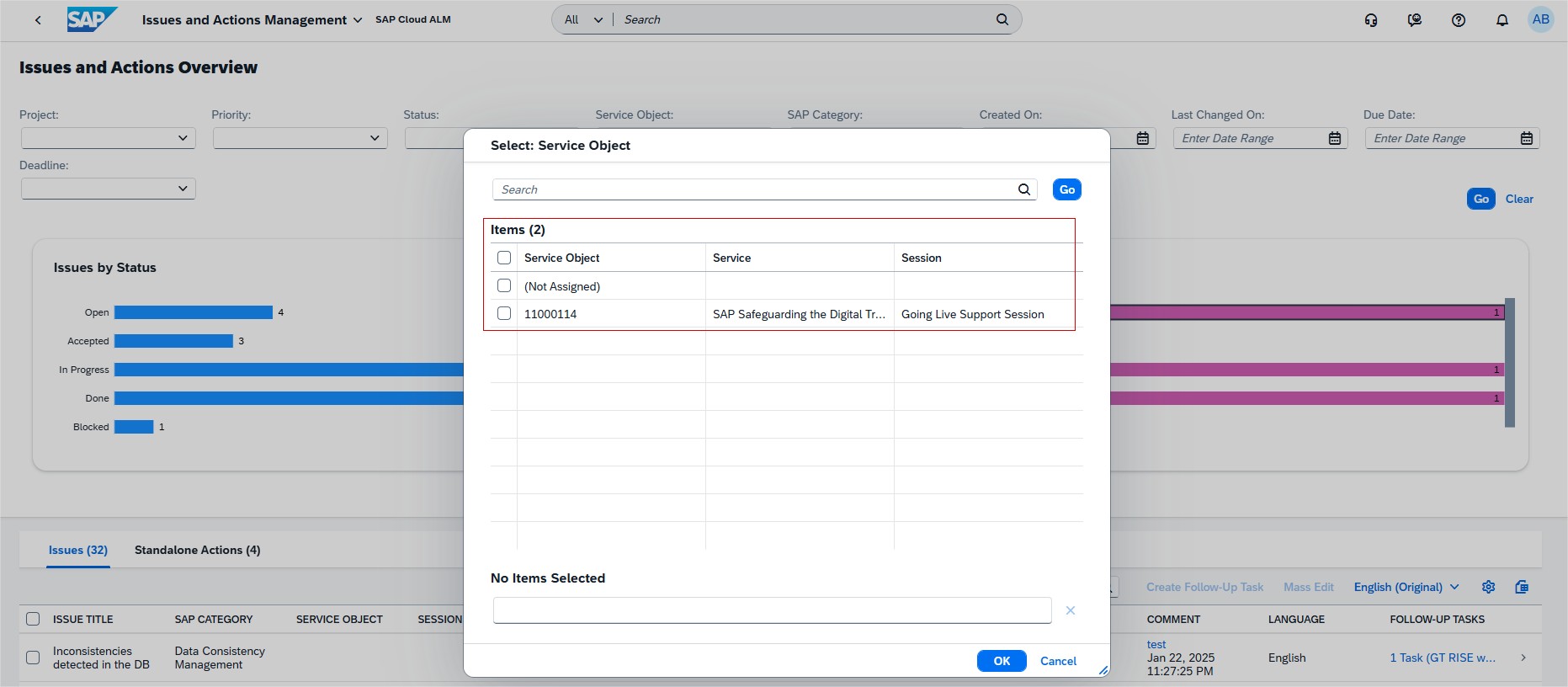
Task: Open the Due Date calendar picker
Action: (1526, 138)
